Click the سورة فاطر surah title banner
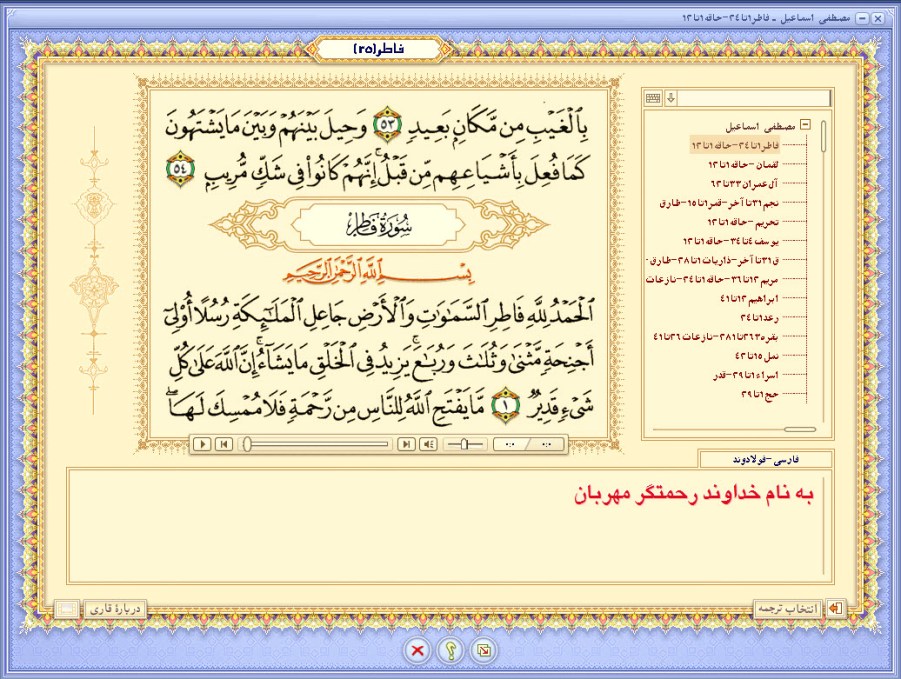This screenshot has height=679, width=901. (379, 225)
